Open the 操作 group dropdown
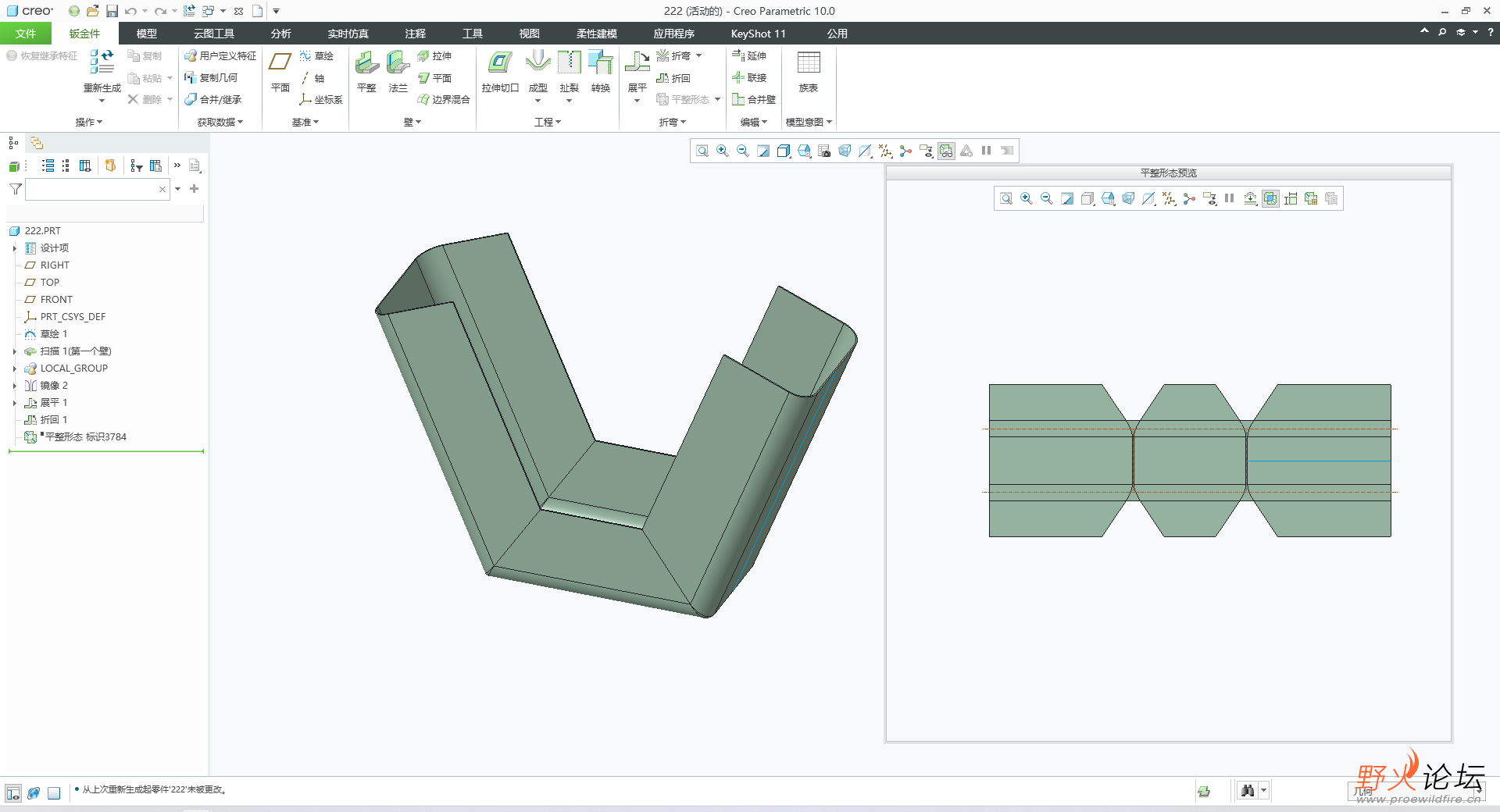The height and width of the screenshot is (812, 1500). tap(89, 122)
